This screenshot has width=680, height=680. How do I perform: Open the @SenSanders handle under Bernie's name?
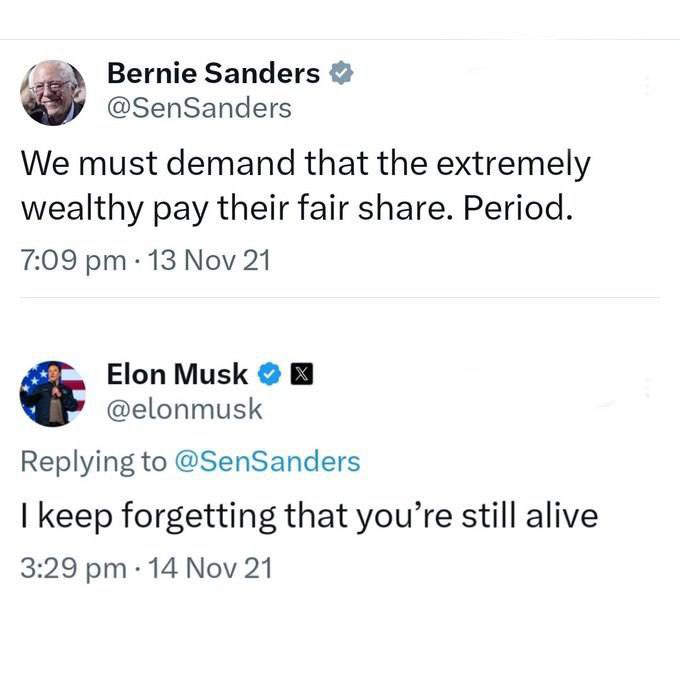[199, 108]
